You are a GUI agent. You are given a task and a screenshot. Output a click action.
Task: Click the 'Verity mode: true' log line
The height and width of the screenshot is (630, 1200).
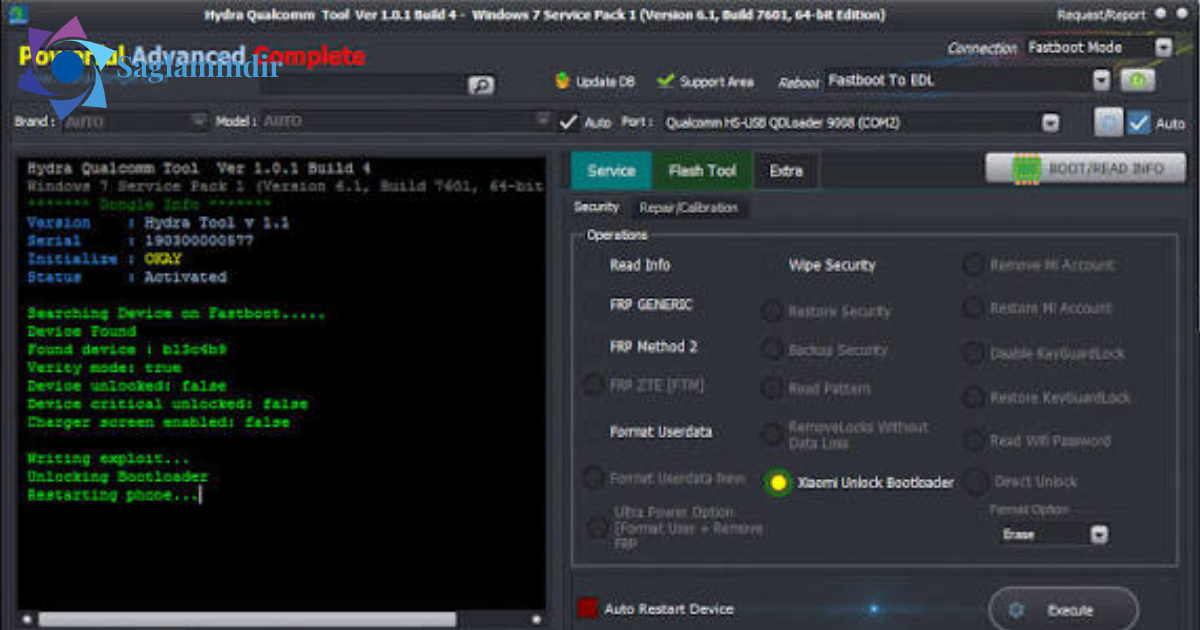(x=104, y=368)
